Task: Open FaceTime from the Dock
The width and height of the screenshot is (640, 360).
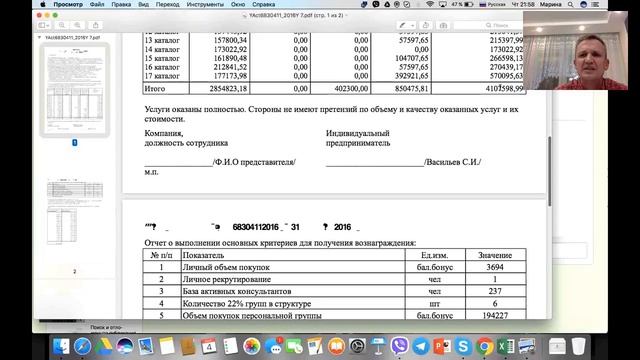Action: pyautogui.click(x=294, y=347)
